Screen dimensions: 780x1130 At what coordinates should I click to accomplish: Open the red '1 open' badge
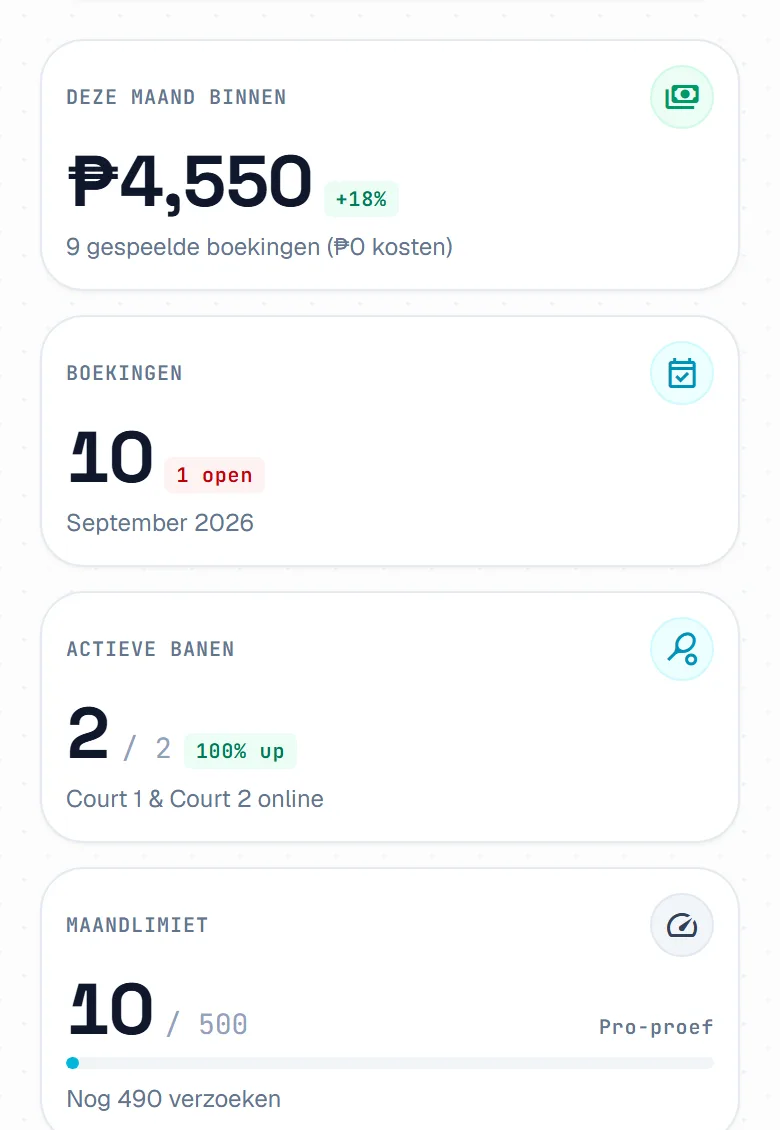point(214,475)
